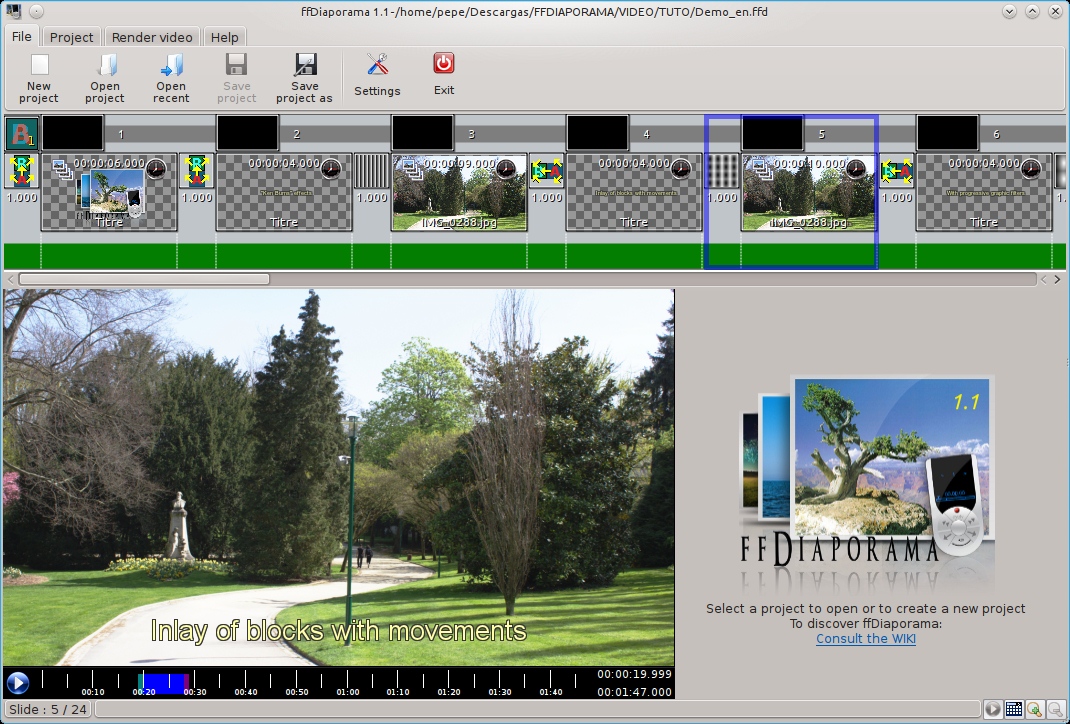Click the project background icon before slide 1
The image size is (1070, 724).
tap(21, 134)
